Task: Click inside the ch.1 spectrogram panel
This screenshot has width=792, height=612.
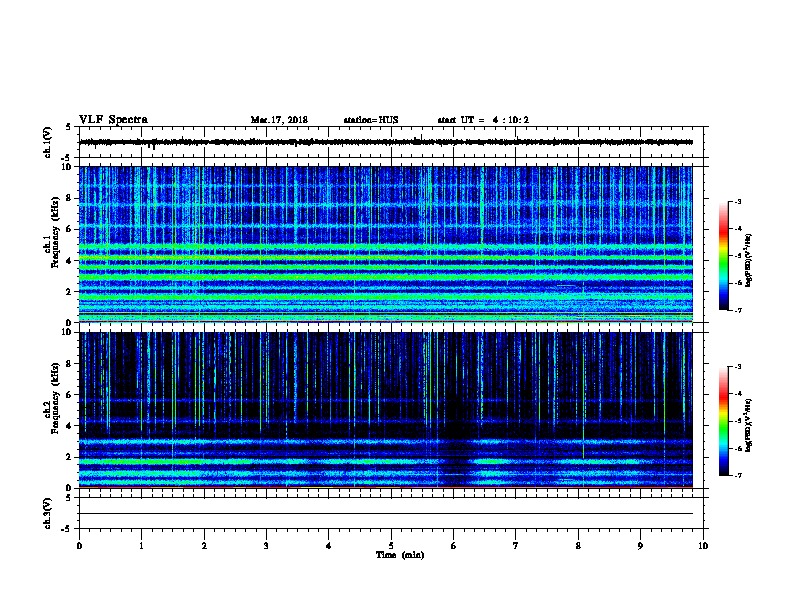Action: [x=386, y=244]
